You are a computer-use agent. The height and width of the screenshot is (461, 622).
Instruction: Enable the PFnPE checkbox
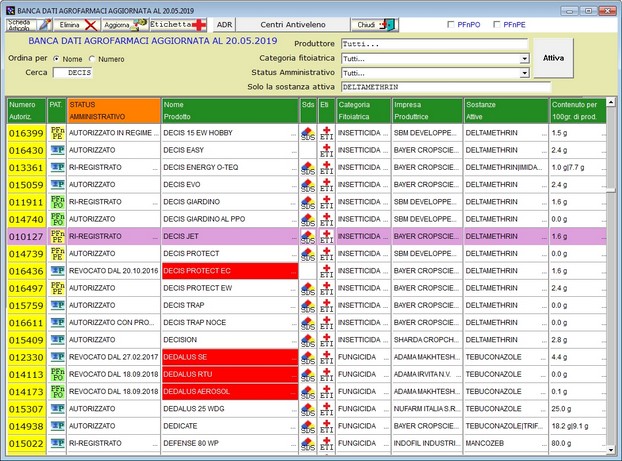pos(497,25)
